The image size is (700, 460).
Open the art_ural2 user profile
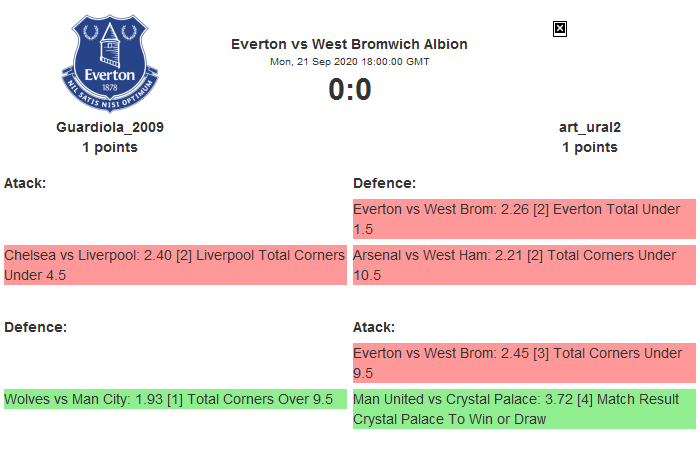point(589,127)
